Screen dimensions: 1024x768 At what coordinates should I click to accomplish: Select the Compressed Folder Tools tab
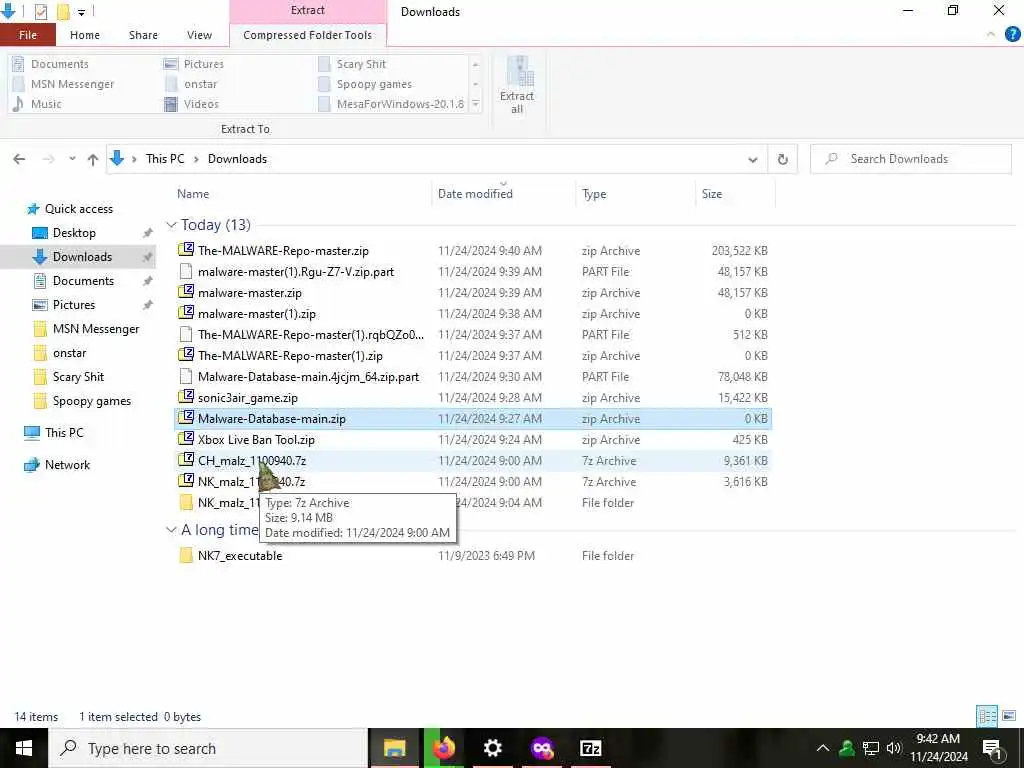click(x=308, y=35)
